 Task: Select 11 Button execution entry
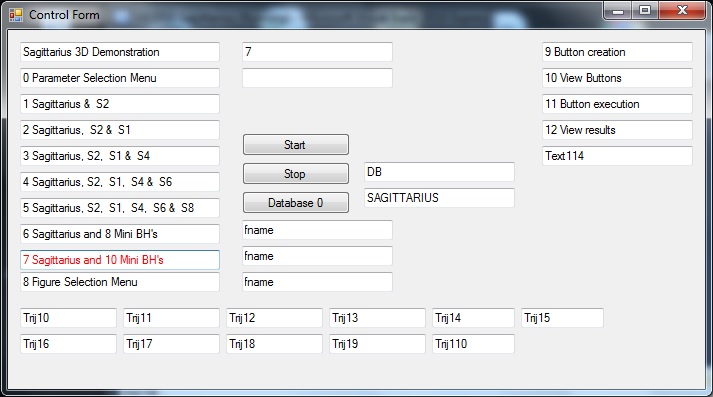tap(618, 104)
